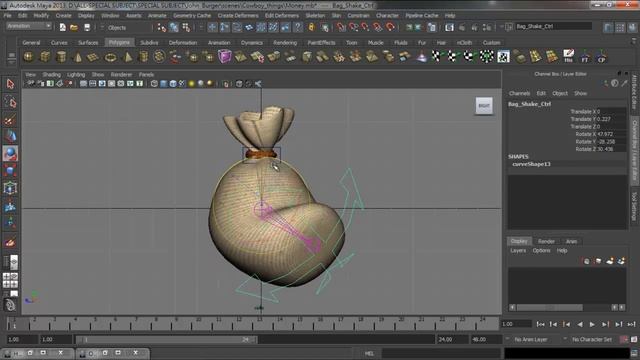Viewport: 640px width, 360px height.
Task: Click the padlock lock selection icon
Action: [311, 27]
